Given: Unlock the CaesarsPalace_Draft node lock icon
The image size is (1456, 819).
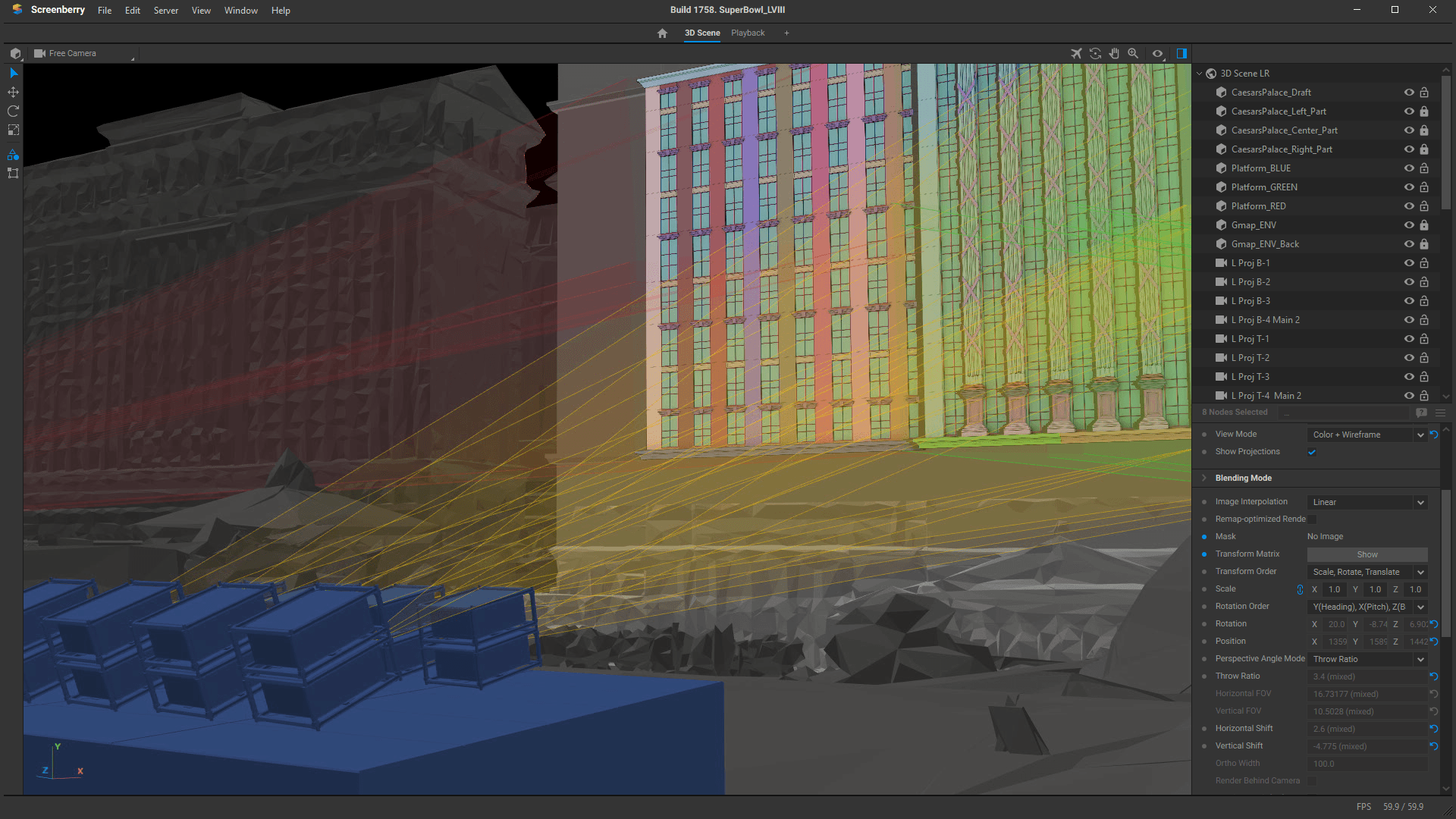Looking at the screenshot, I should click(1423, 92).
